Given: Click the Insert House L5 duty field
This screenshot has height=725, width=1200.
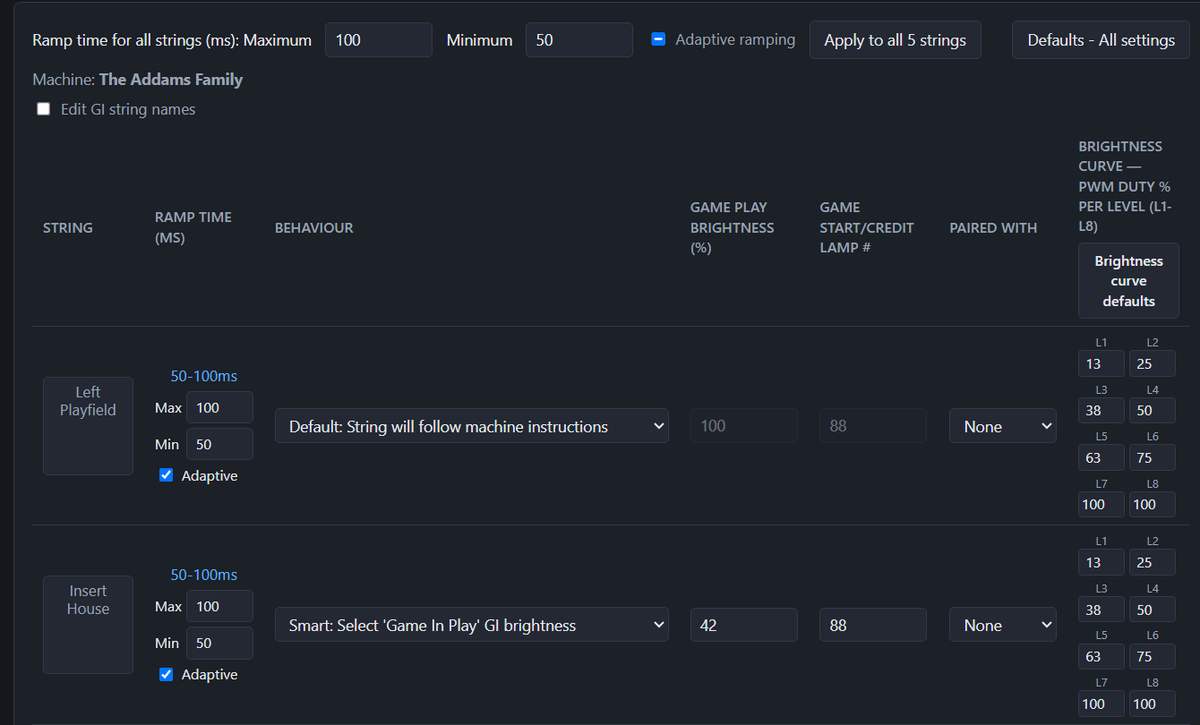Looking at the screenshot, I should pos(1101,657).
